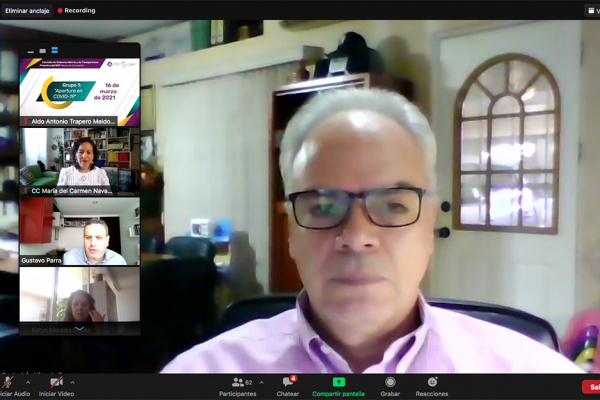This screenshot has width=600, height=400.
Task: Select Gustavo Parra video thumbnail
Action: coord(80,231)
